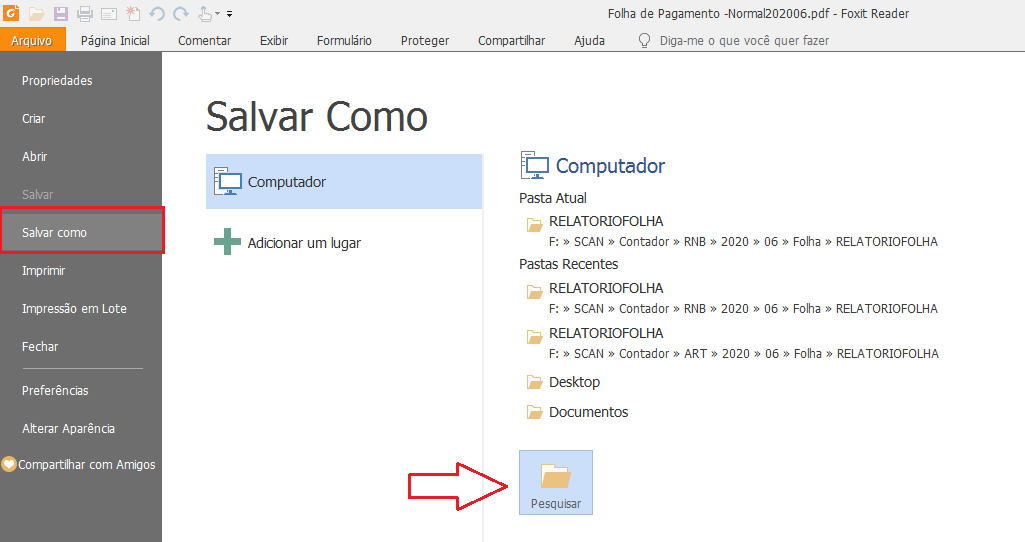This screenshot has height=542, width=1025.
Task: Switch to the Formulário tab
Action: click(344, 41)
